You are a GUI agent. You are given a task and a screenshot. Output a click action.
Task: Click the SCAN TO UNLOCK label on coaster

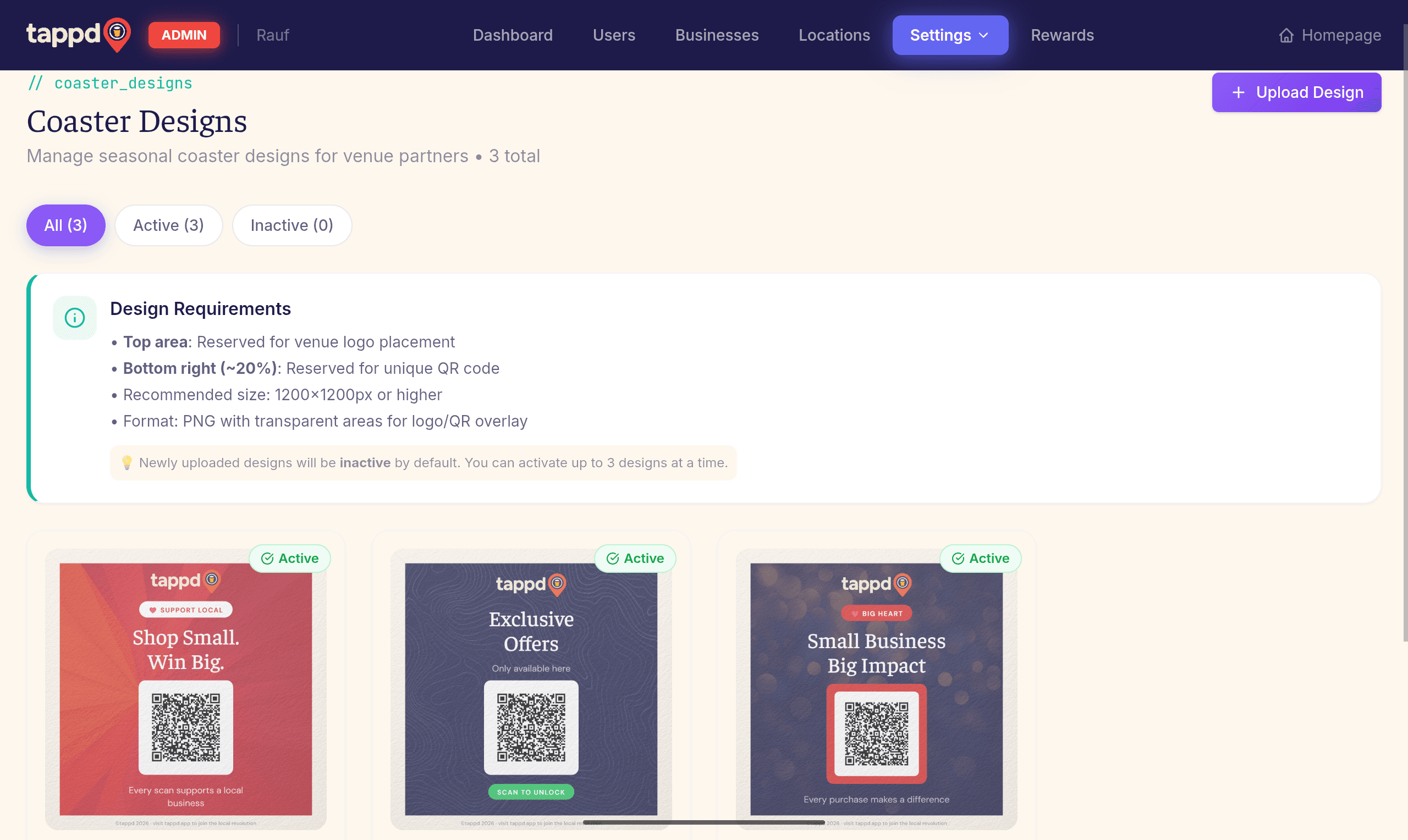pyautogui.click(x=531, y=793)
